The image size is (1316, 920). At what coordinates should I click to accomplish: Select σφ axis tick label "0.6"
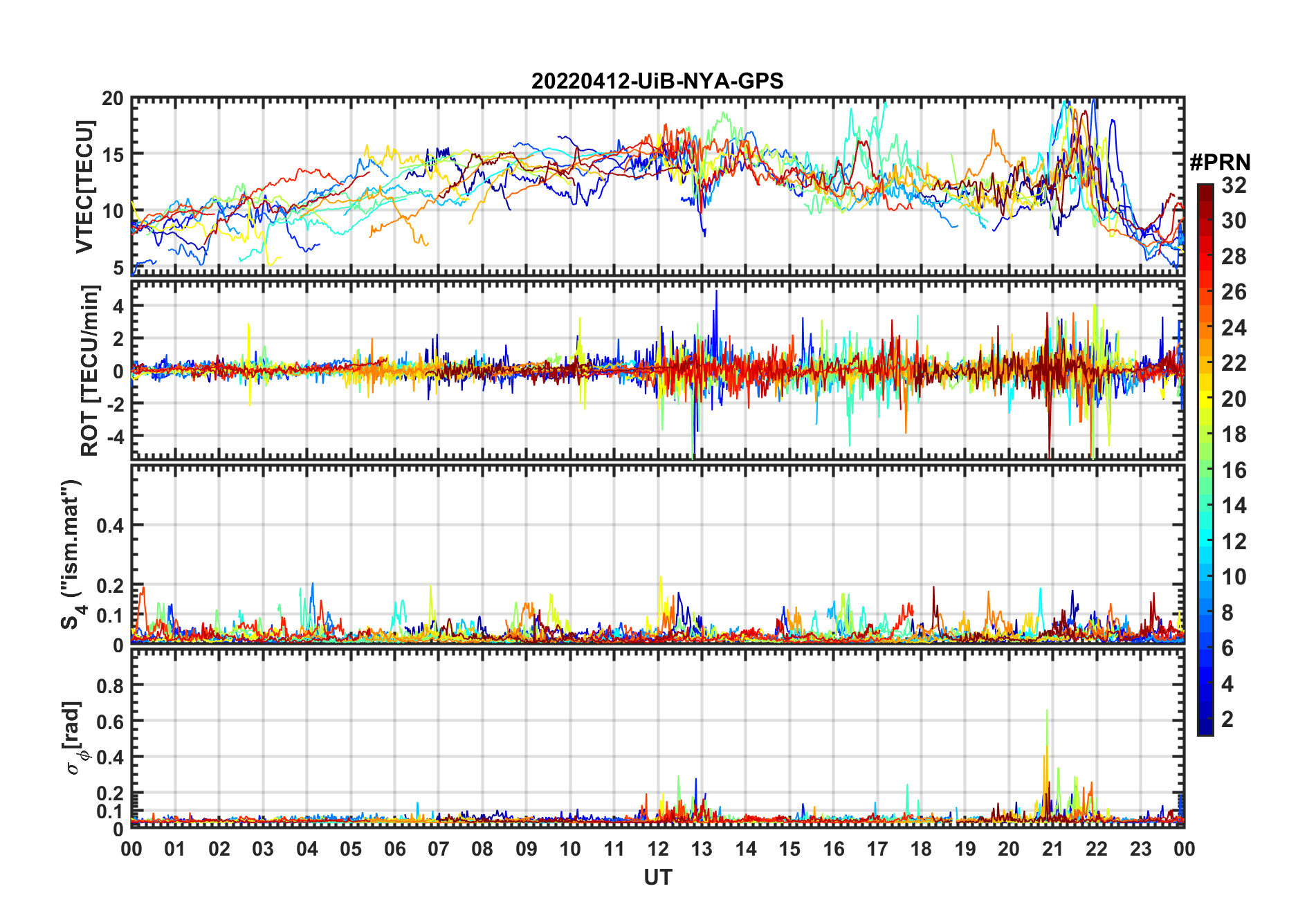(x=111, y=722)
